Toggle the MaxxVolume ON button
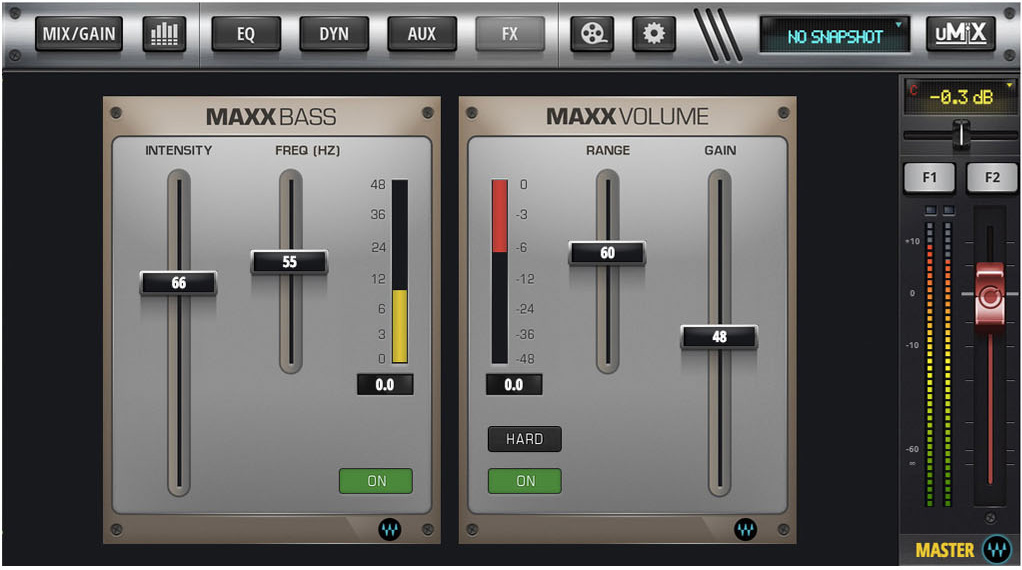 click(x=525, y=481)
